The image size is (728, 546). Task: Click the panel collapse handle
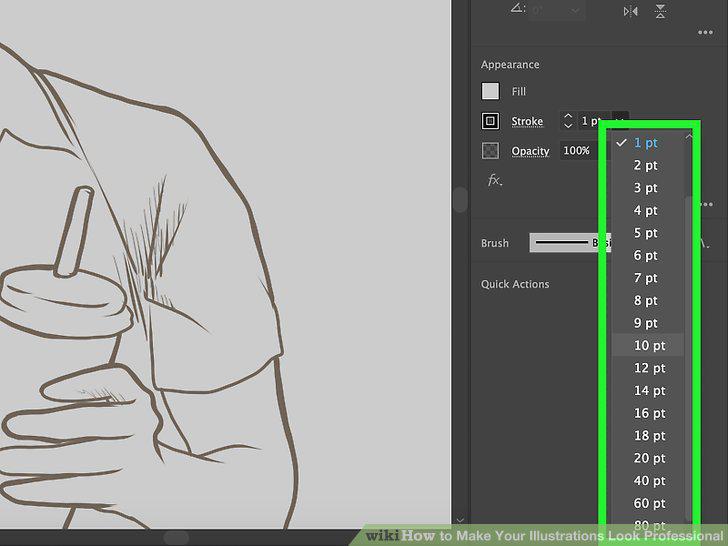(460, 200)
